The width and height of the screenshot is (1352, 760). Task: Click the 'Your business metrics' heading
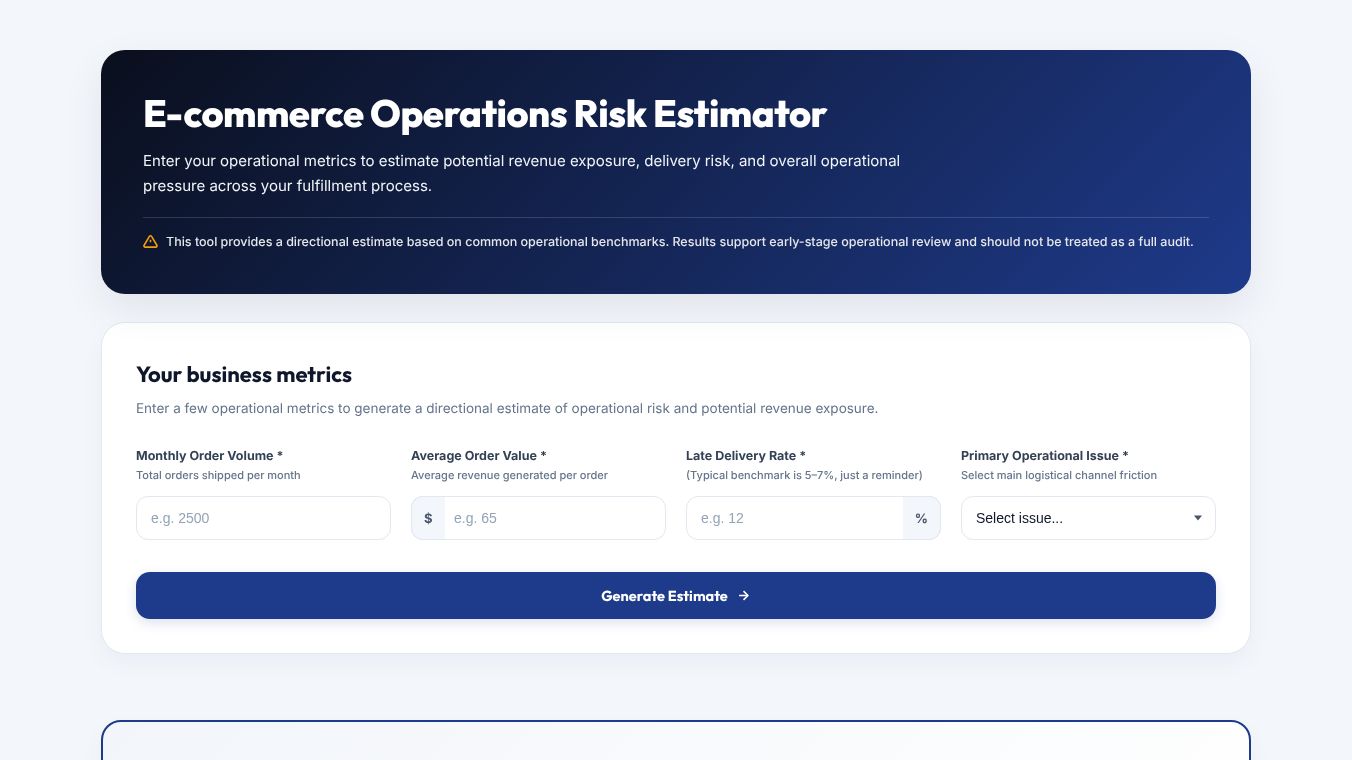pyautogui.click(x=244, y=375)
